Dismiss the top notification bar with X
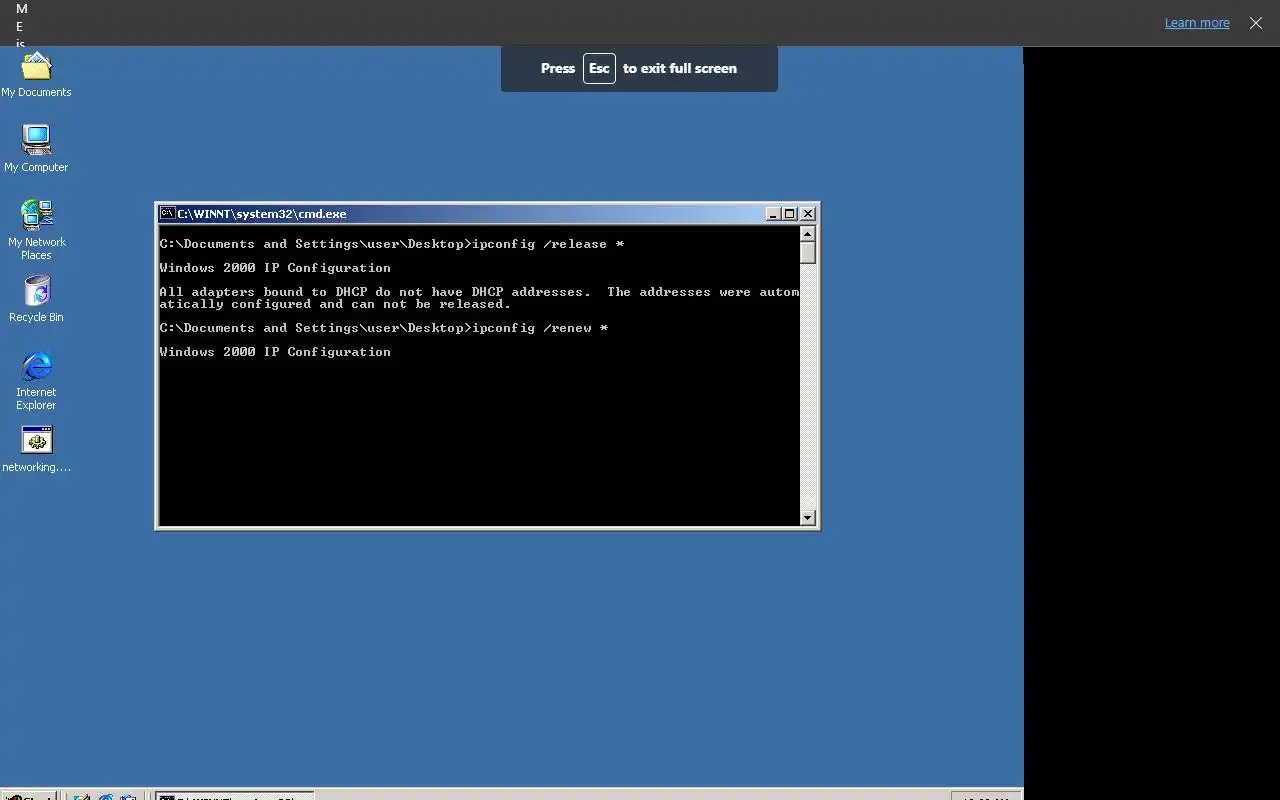1280x800 pixels. 1256,23
